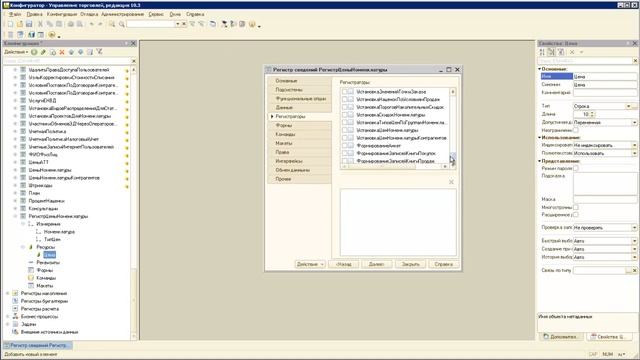Click the round yellow help icon on main toolbar
The image size is (640, 360).
pyautogui.click(x=252, y=24)
